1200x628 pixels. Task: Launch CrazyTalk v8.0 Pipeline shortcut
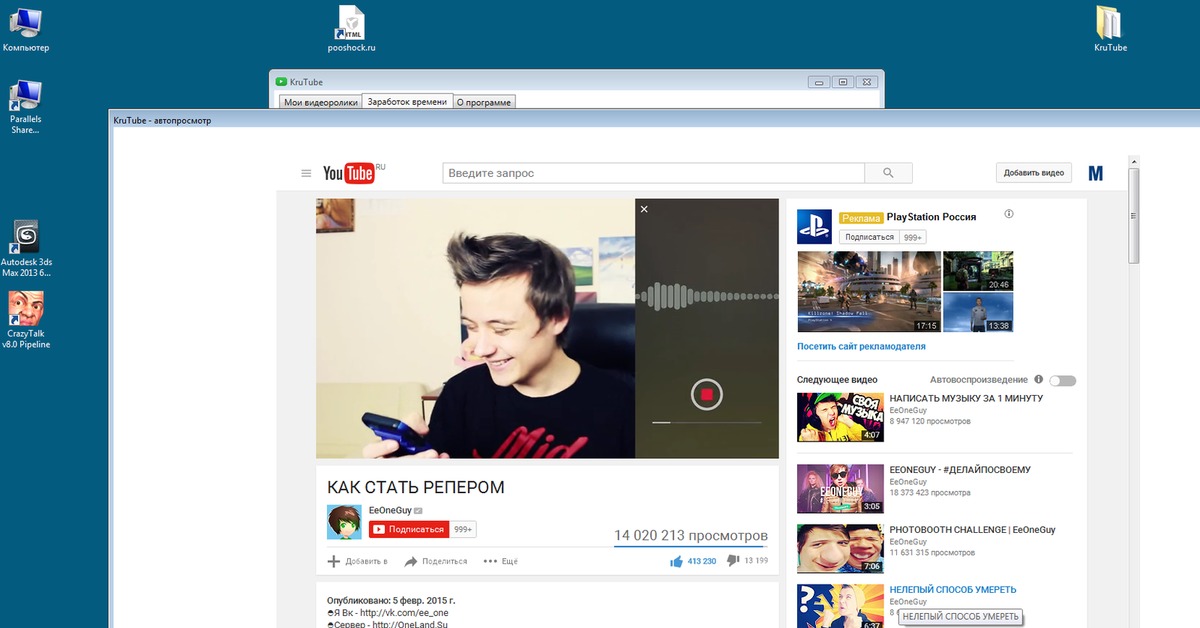point(26,320)
